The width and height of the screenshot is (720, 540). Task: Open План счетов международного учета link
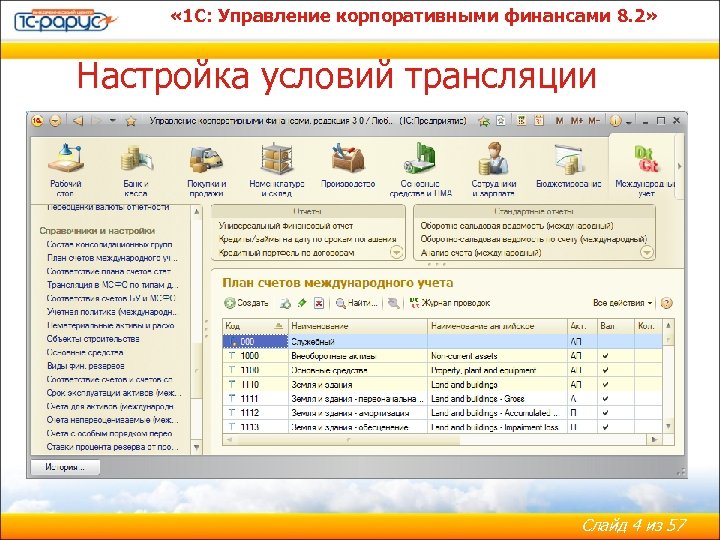112,258
